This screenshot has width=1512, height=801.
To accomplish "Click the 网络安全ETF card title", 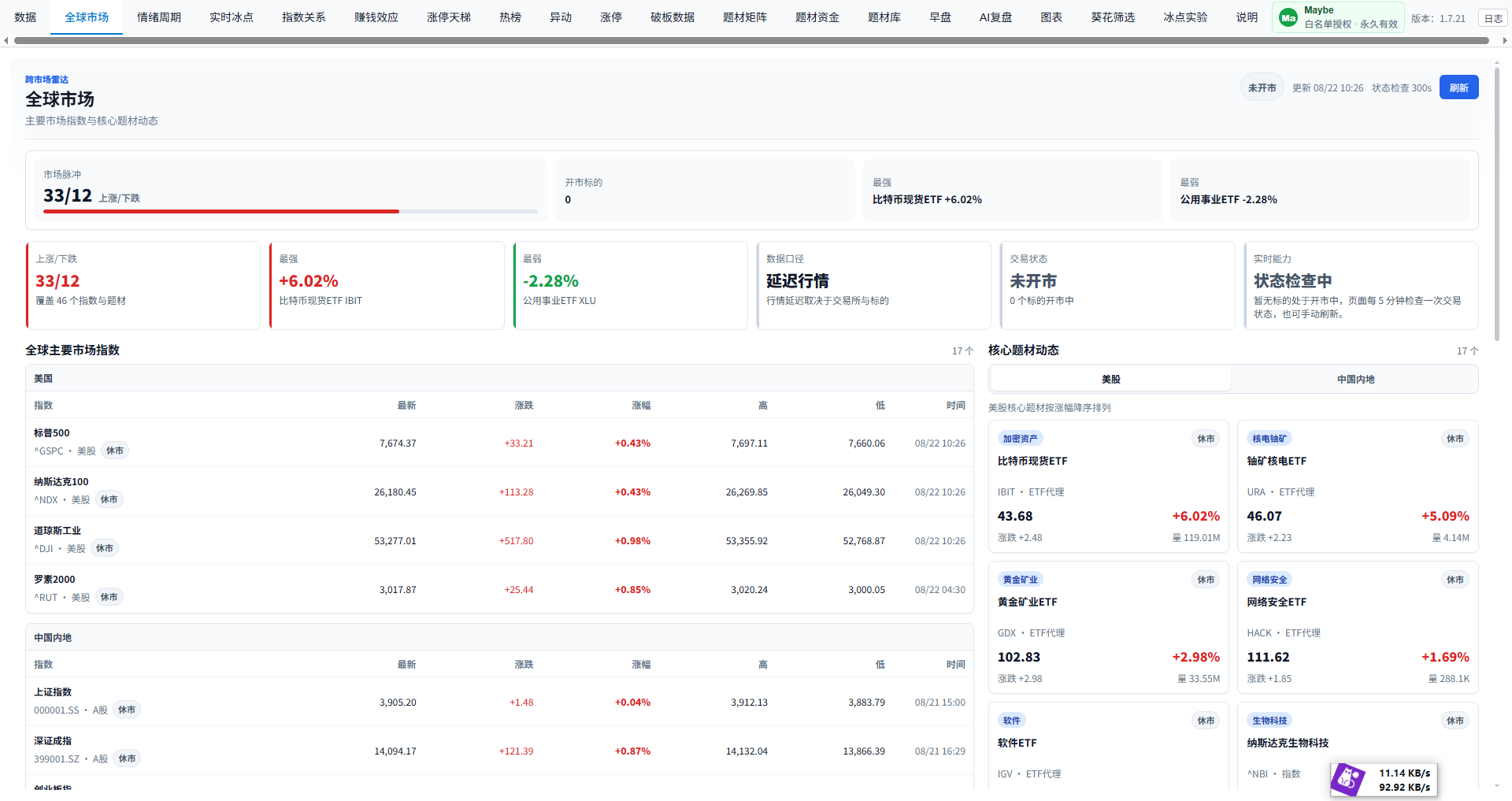I will coord(1277,602).
